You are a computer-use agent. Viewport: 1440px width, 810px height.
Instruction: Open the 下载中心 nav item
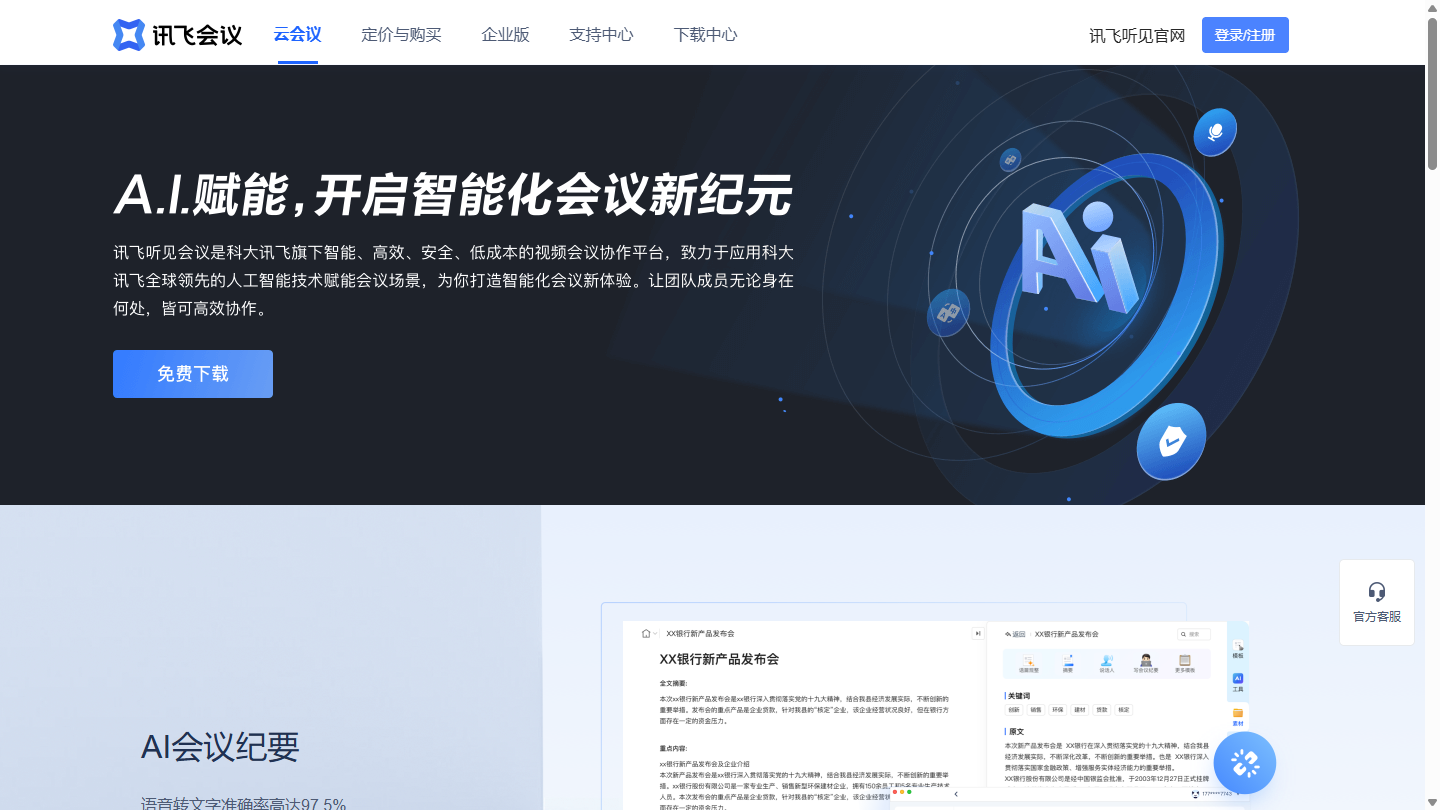[705, 34]
